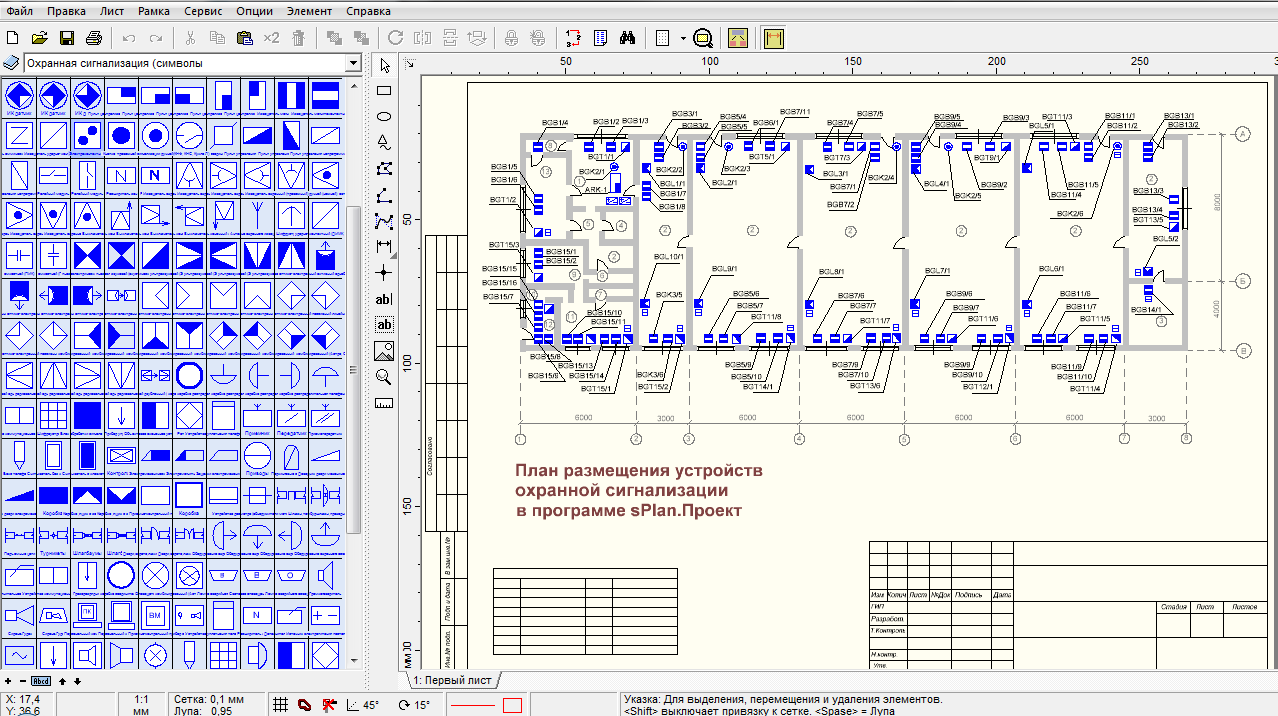Save the file with floppy disk icon
The image size is (1278, 716).
67,38
